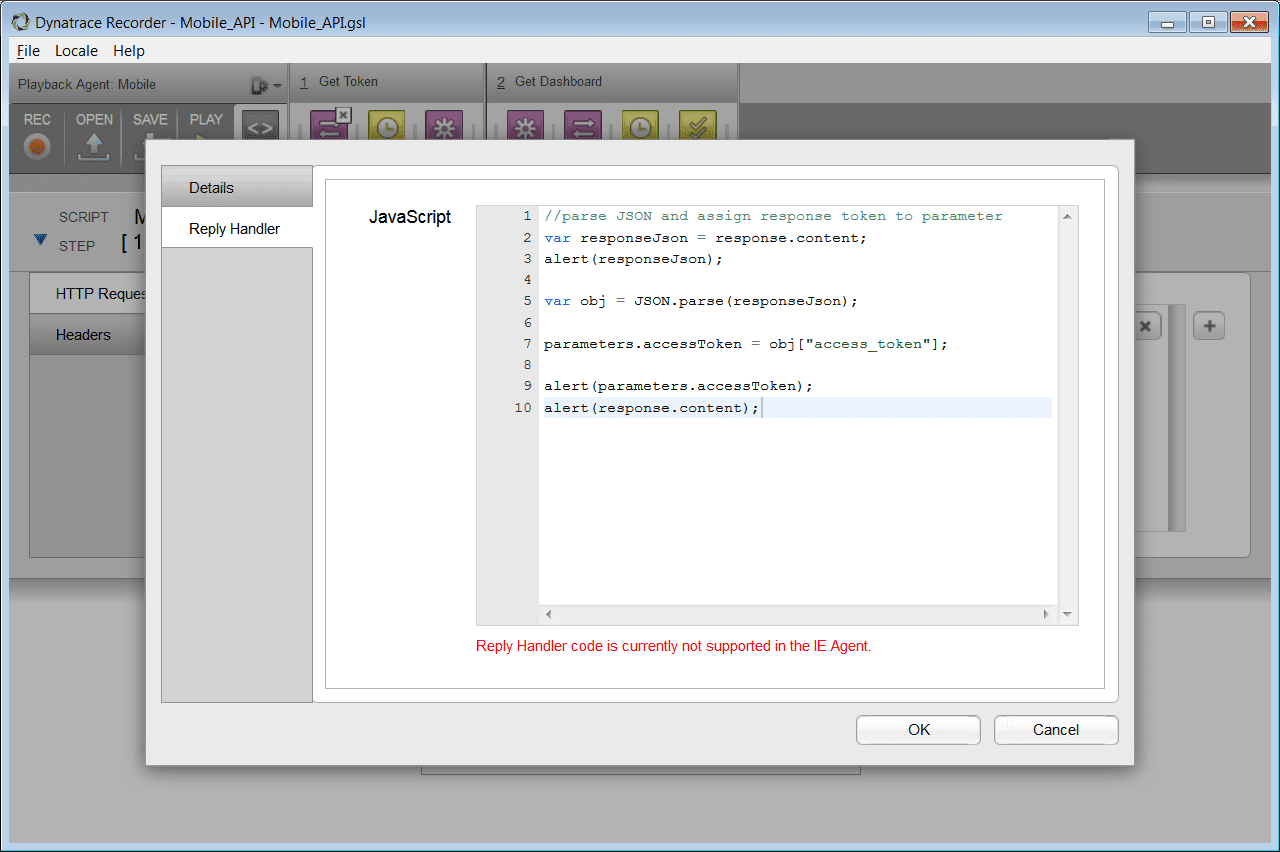
Task: Click the red IE Agent warning message
Action: [674, 646]
